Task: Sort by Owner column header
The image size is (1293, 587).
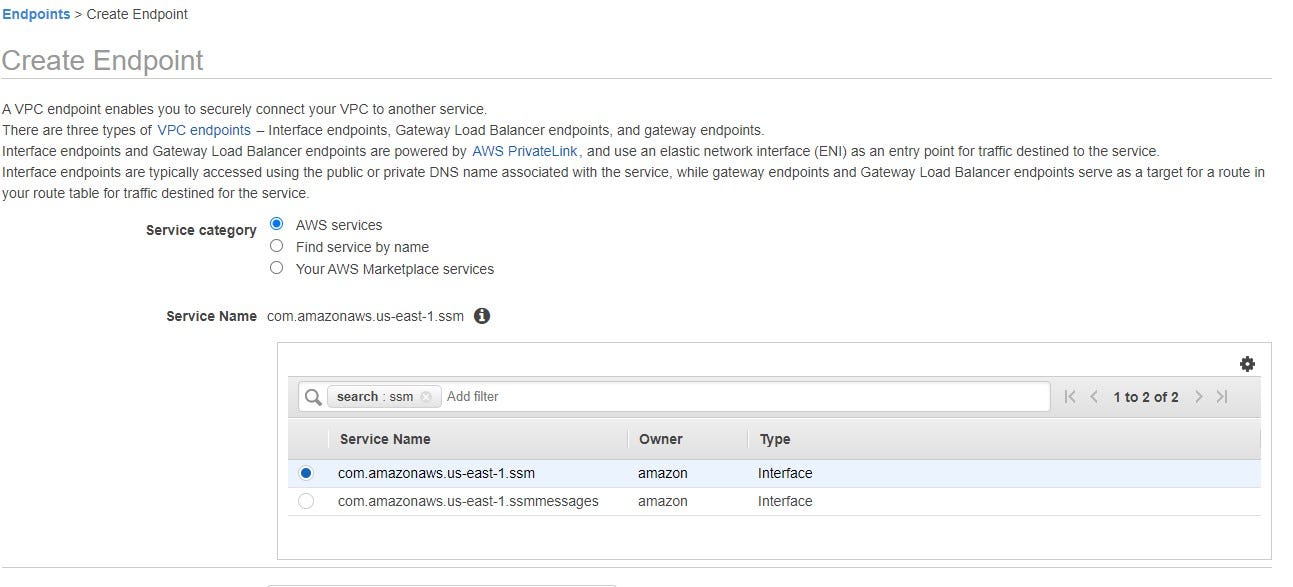Action: (660, 439)
